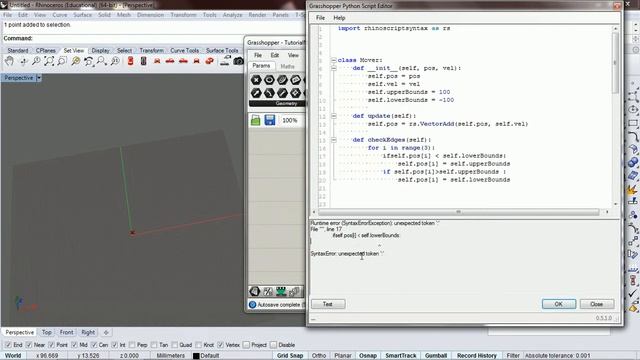
Task: Enable the Perp osnap checkbox
Action: tap(132, 345)
